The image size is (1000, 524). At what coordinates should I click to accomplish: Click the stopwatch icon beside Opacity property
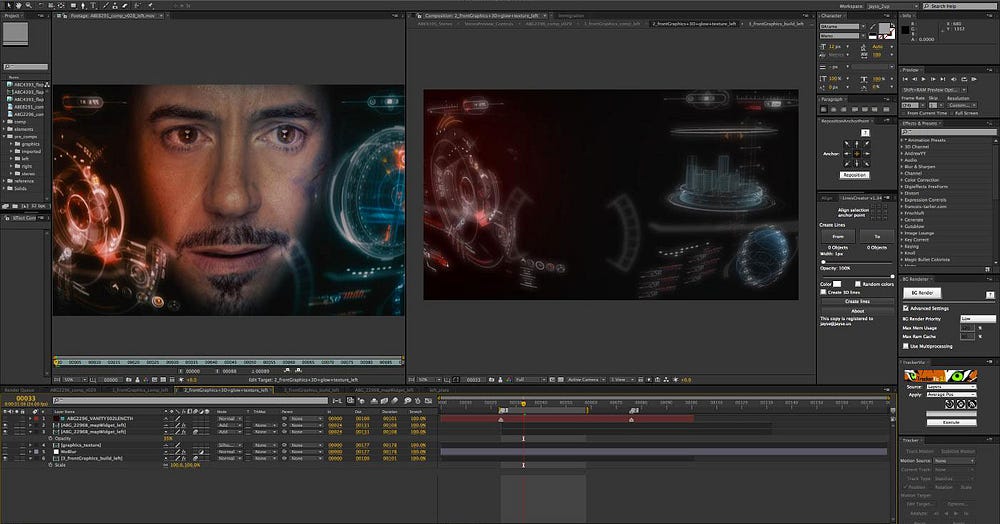(x=50, y=439)
